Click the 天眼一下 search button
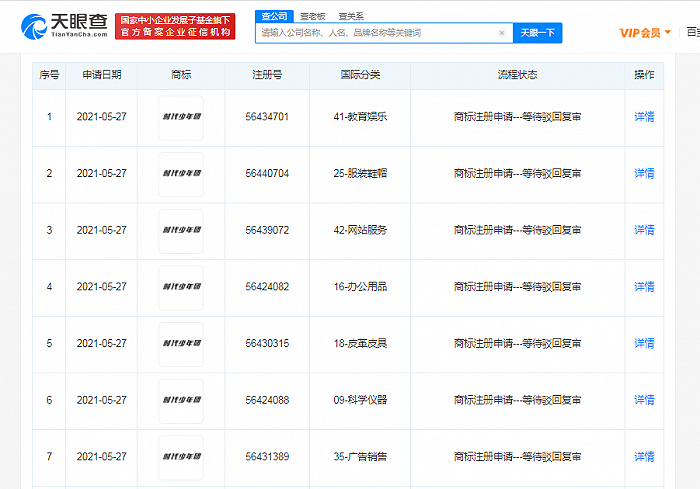The width and height of the screenshot is (700, 489). [x=538, y=33]
